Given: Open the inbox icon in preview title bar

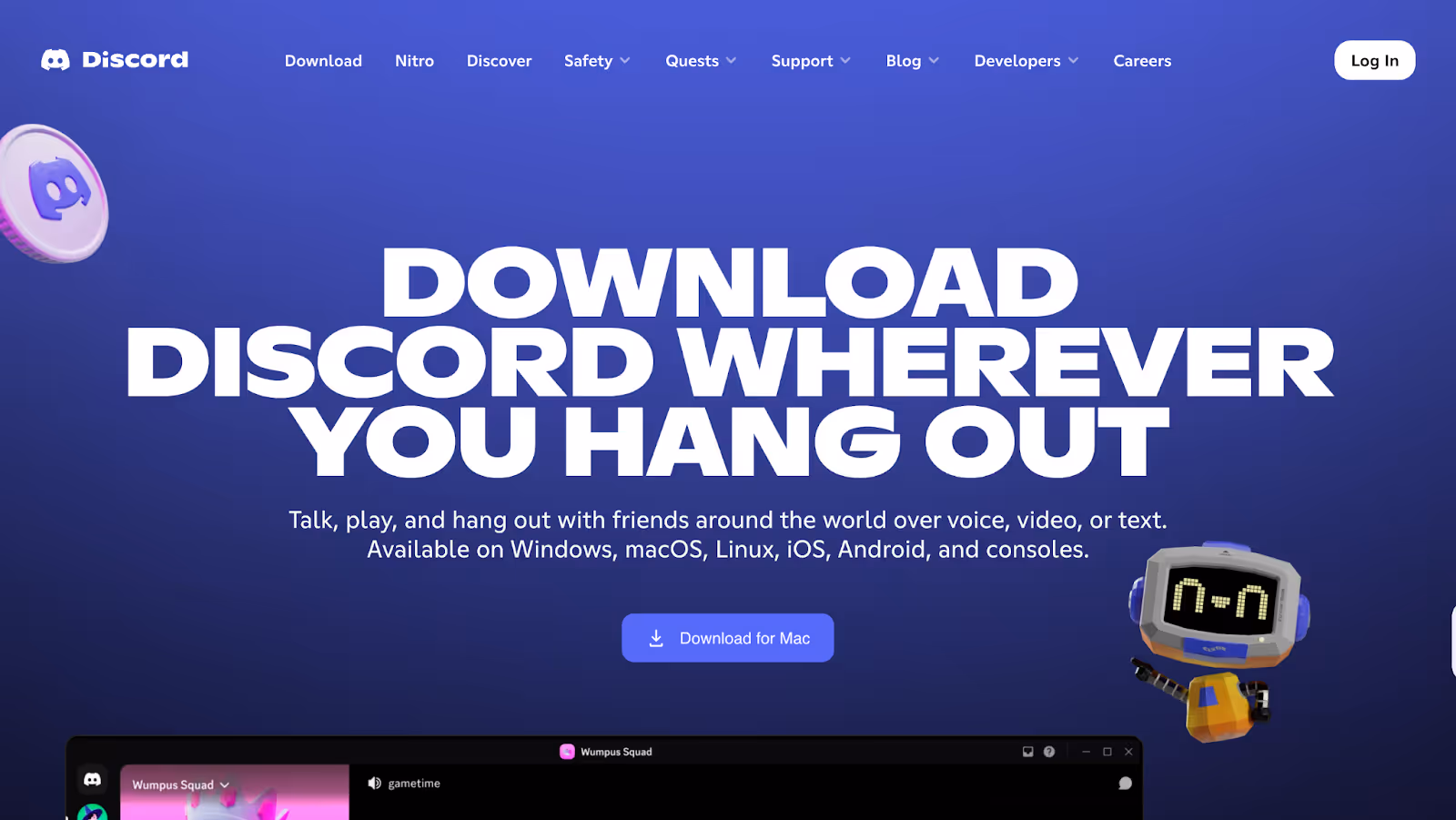Looking at the screenshot, I should click(1027, 752).
